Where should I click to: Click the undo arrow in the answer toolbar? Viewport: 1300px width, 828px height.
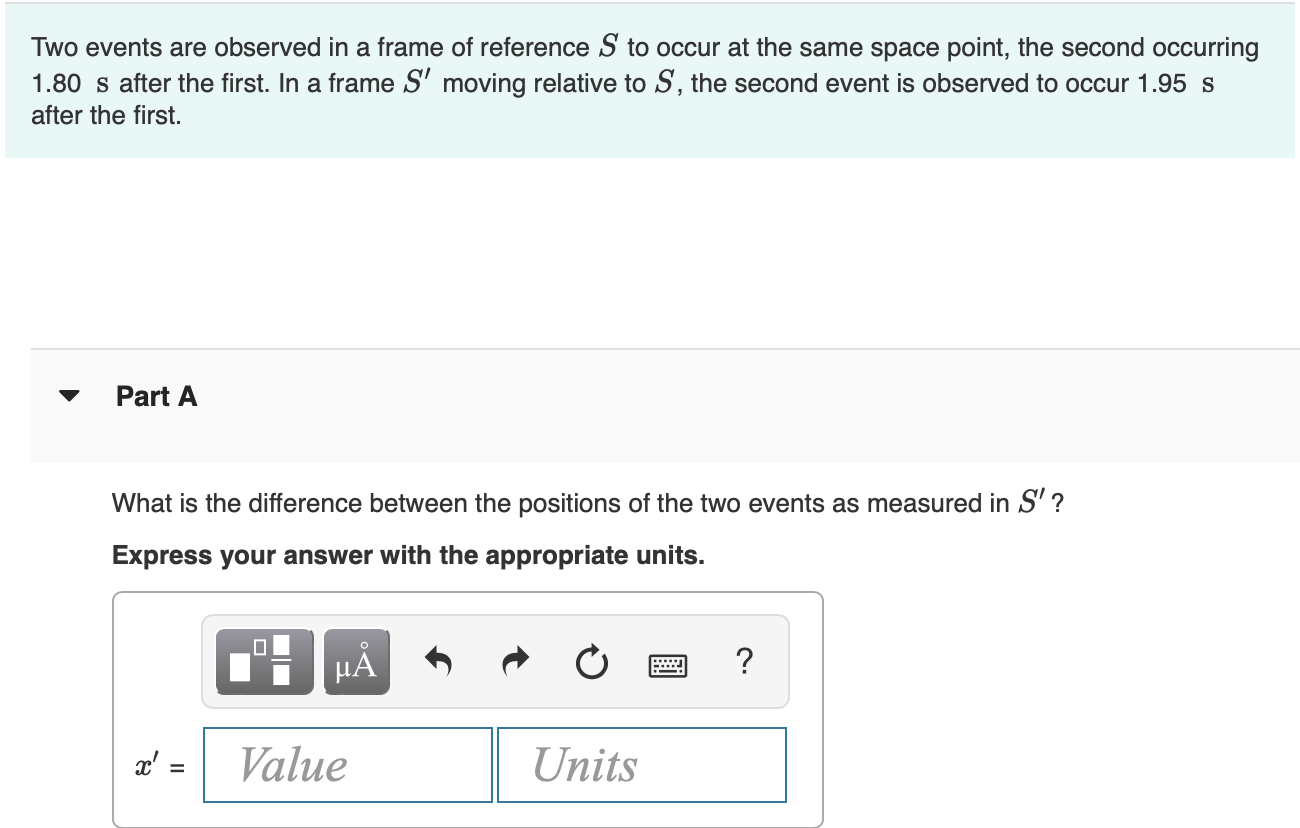pyautogui.click(x=437, y=660)
